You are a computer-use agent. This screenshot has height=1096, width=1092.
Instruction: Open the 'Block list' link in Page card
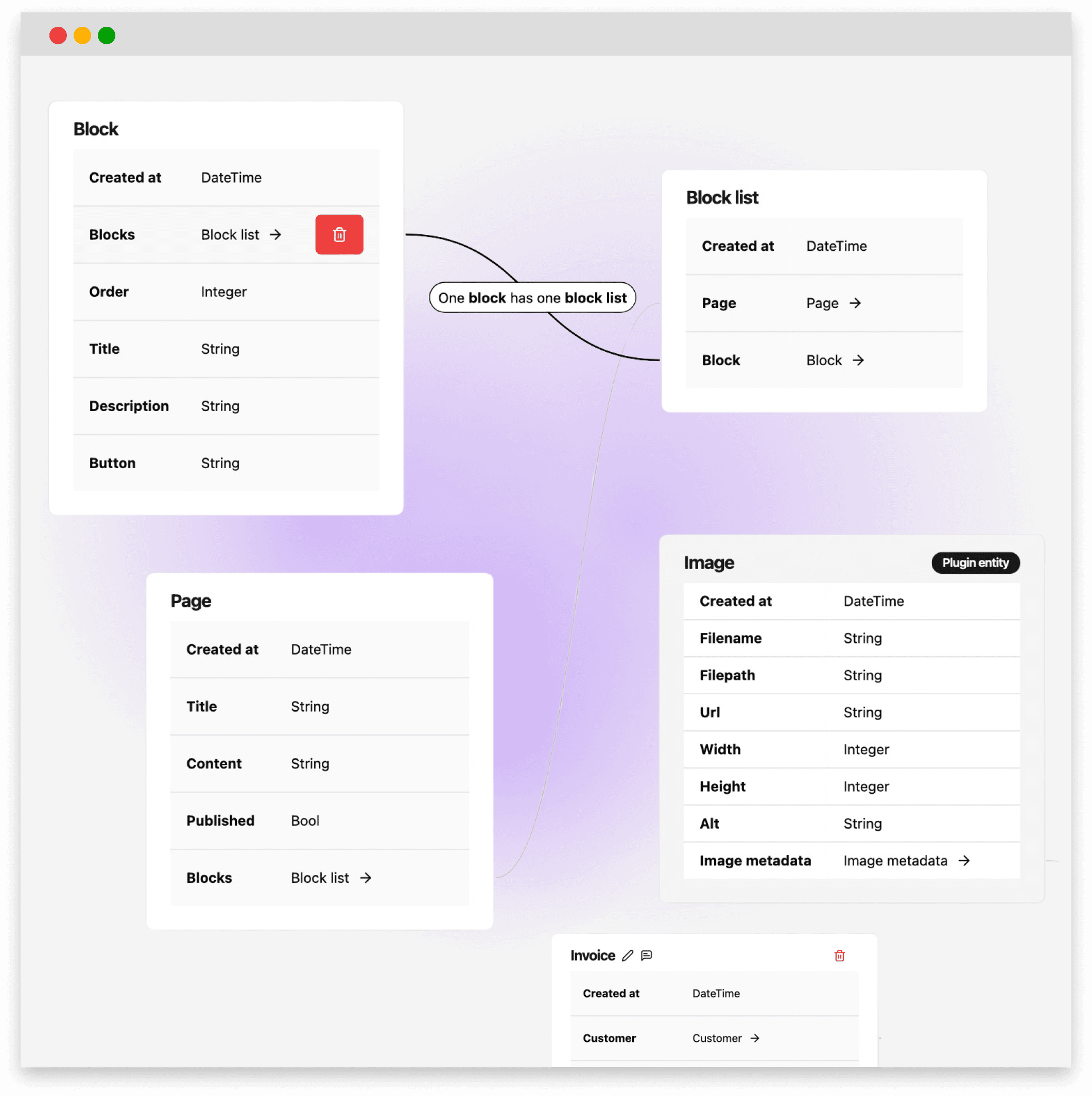(x=320, y=878)
